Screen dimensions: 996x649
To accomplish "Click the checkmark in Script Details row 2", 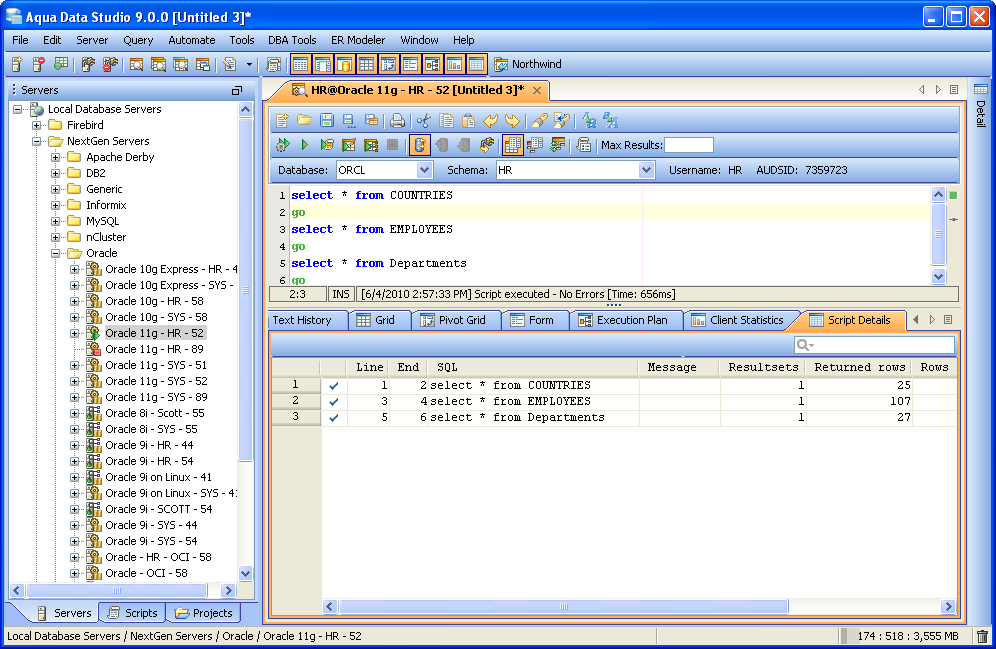I will pyautogui.click(x=333, y=401).
